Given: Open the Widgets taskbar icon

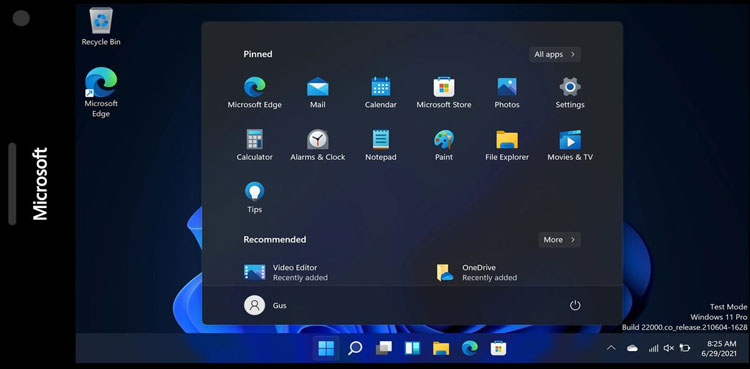Looking at the screenshot, I should tap(412, 348).
